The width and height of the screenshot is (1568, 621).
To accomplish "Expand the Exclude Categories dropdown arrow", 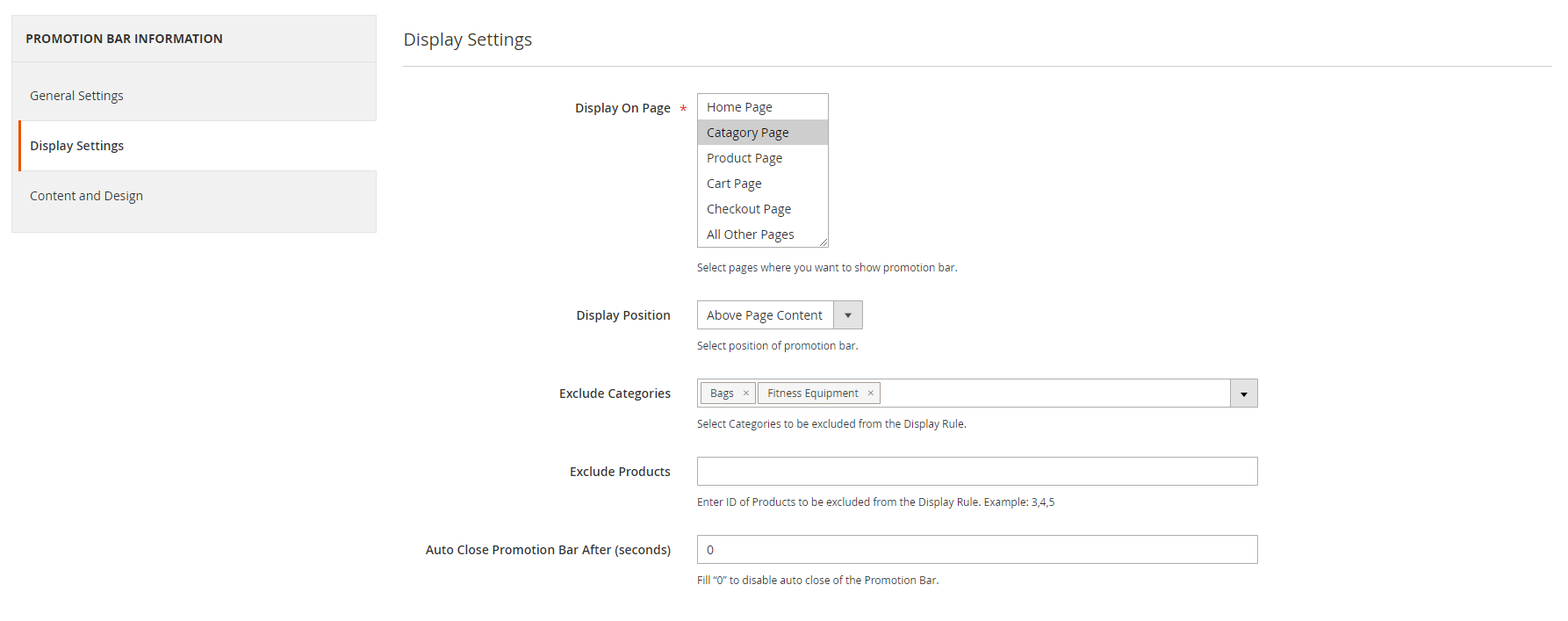I will (x=1244, y=394).
